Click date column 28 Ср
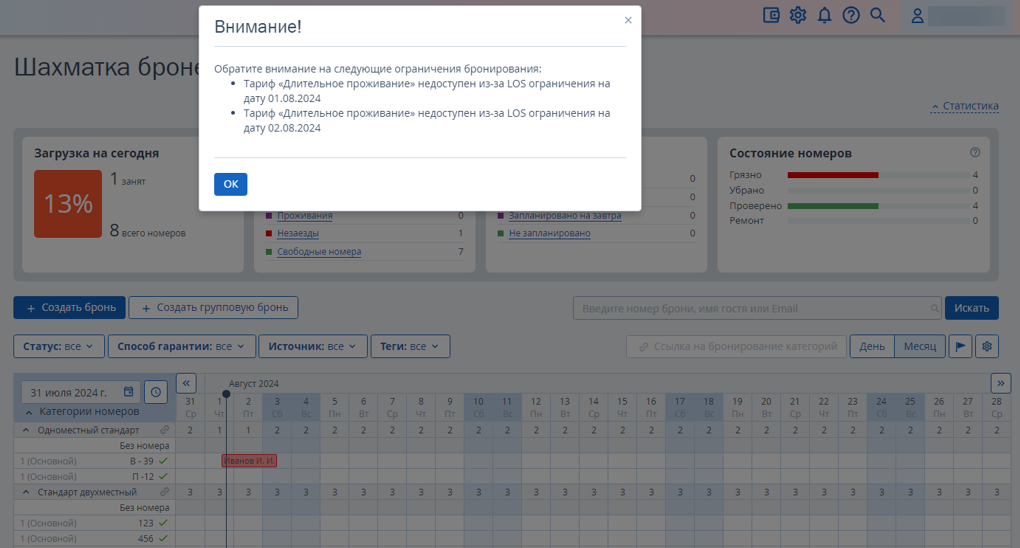Screen dimensions: 1020x548 [x=996, y=407]
